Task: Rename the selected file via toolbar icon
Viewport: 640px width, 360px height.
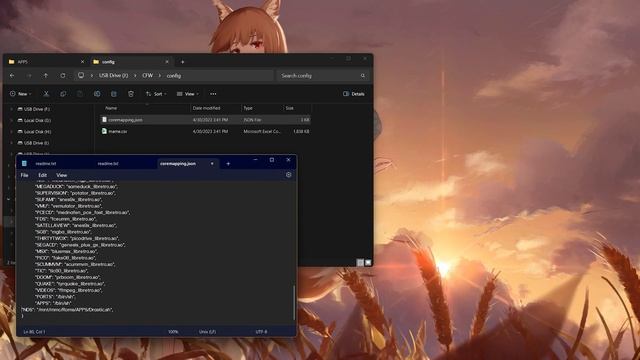Action: click(97, 94)
